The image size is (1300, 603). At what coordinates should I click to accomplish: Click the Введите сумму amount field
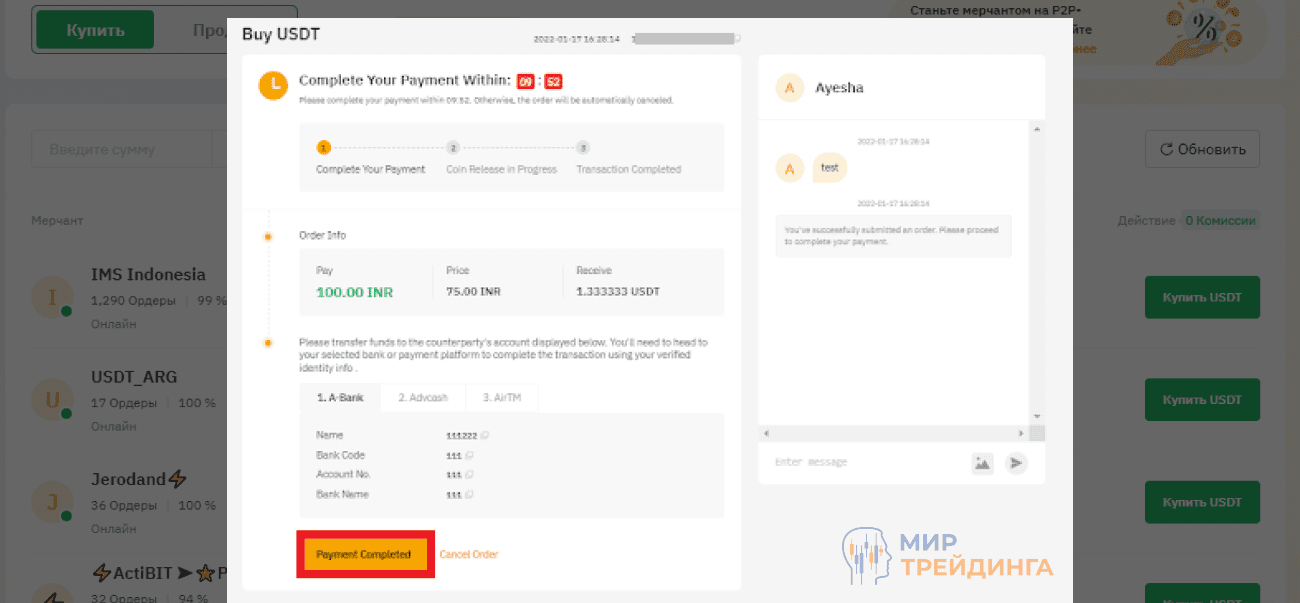(x=120, y=148)
